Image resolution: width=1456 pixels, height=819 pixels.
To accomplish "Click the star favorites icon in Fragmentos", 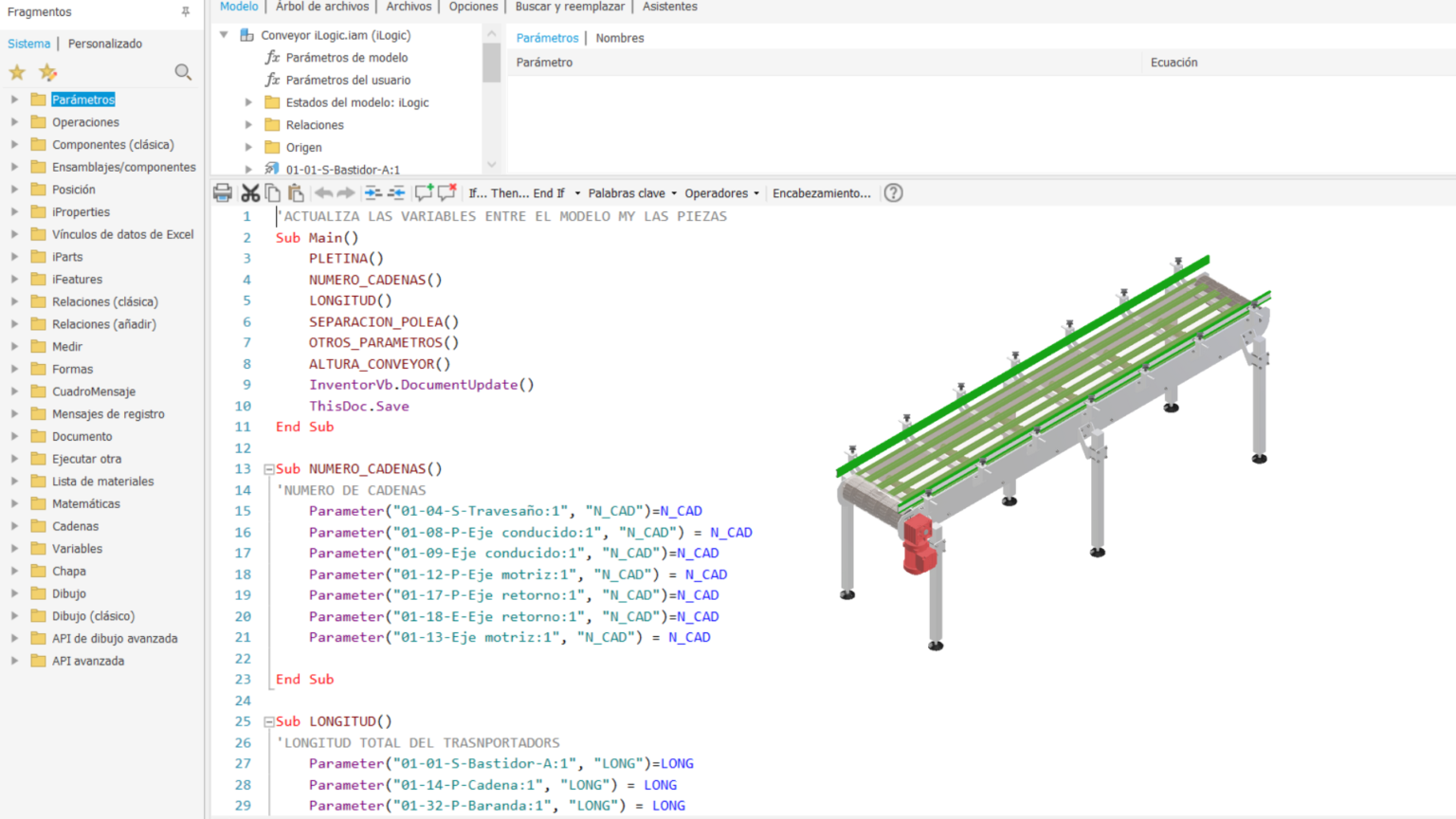I will pos(16,71).
